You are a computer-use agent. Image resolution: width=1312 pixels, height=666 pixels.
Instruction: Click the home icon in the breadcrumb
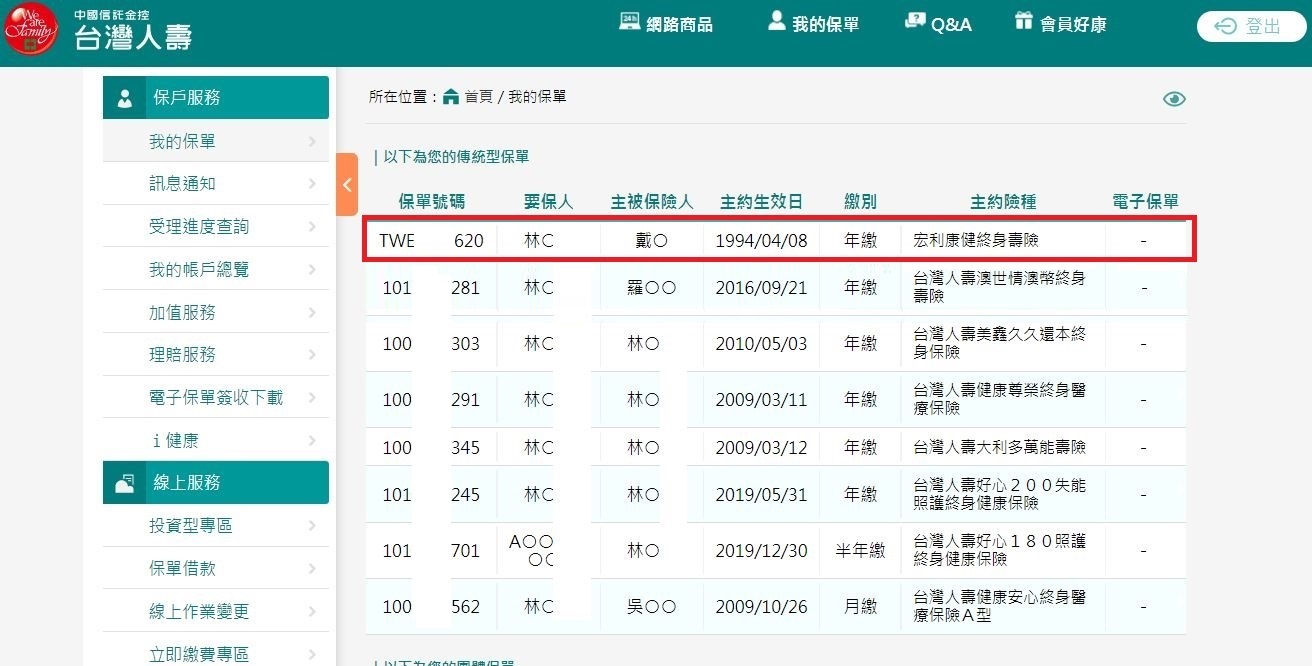click(x=451, y=96)
